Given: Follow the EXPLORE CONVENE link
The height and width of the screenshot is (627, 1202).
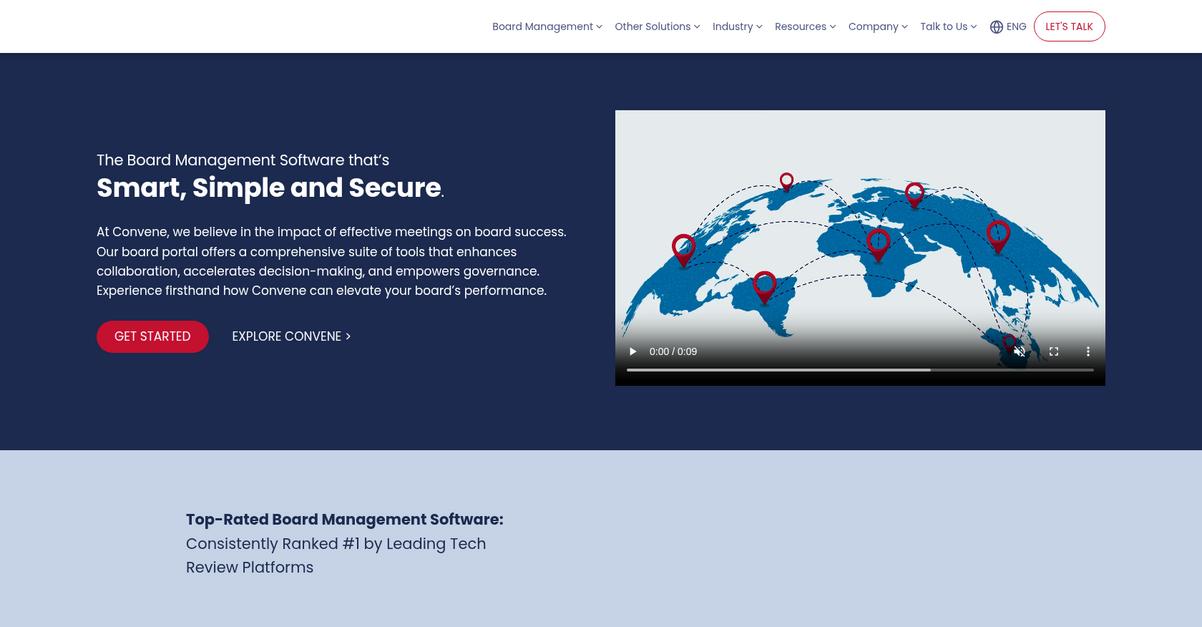Looking at the screenshot, I should (x=291, y=336).
